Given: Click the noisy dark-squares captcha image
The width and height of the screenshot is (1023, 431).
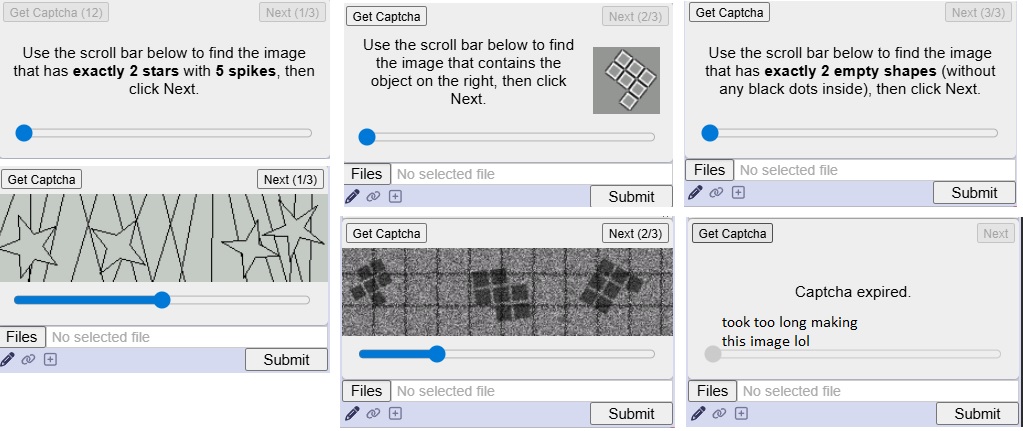Looking at the screenshot, I should [x=508, y=292].
